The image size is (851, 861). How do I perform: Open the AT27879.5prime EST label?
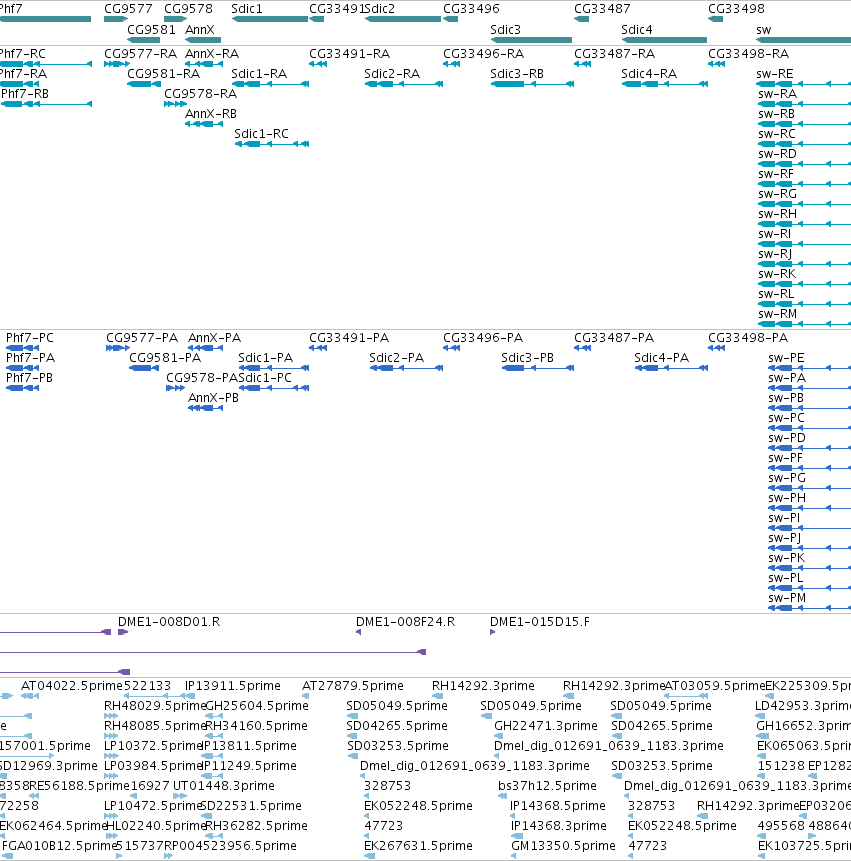click(353, 686)
